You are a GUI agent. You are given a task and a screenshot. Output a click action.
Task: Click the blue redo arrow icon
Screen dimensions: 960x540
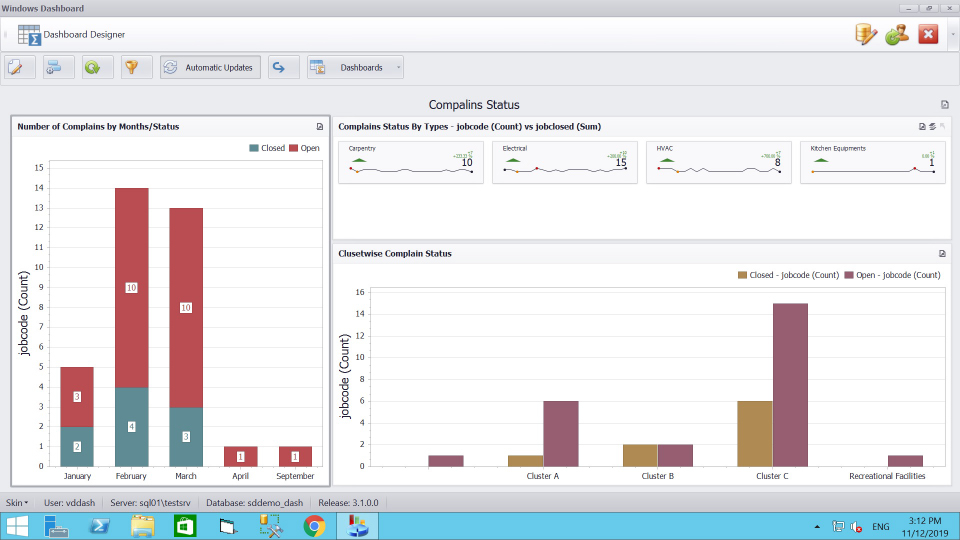(280, 67)
